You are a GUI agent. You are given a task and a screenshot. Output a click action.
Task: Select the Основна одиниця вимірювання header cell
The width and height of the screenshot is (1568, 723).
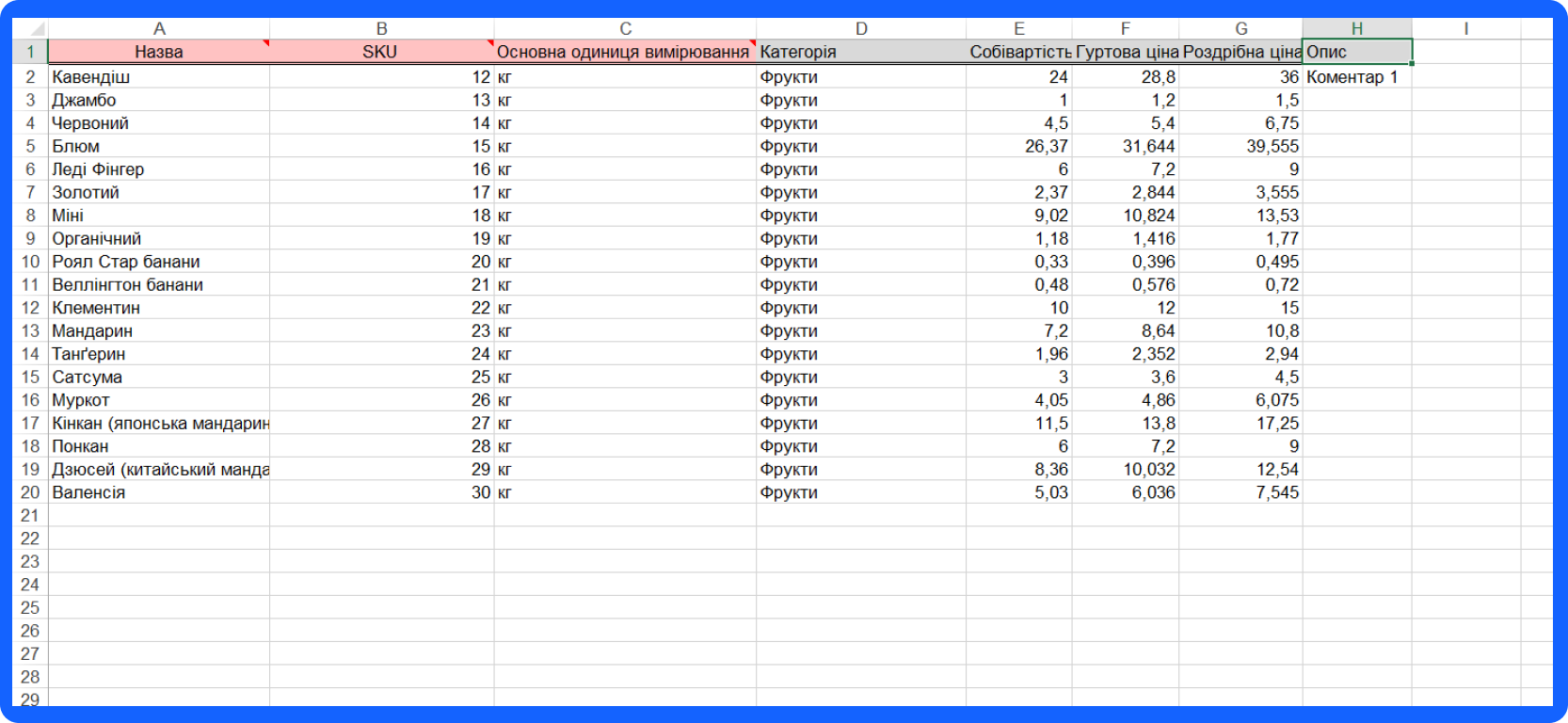pos(624,52)
